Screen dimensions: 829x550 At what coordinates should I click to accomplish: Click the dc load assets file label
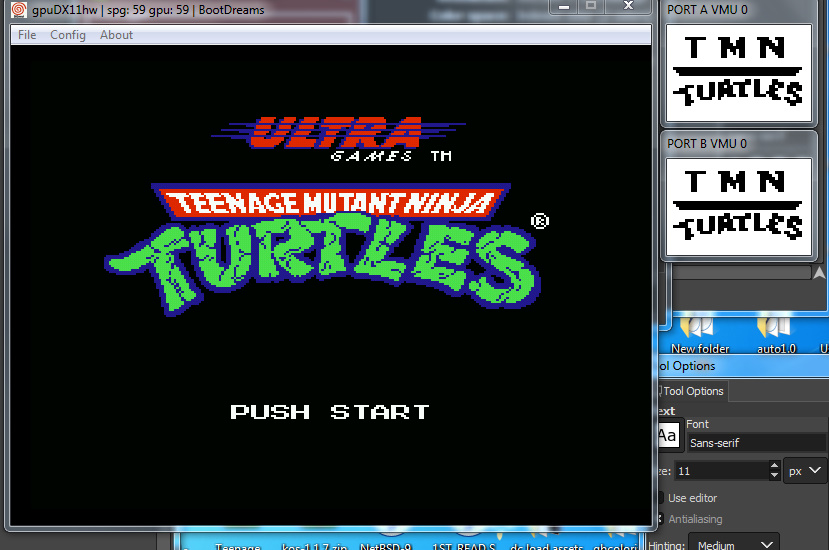coord(546,546)
